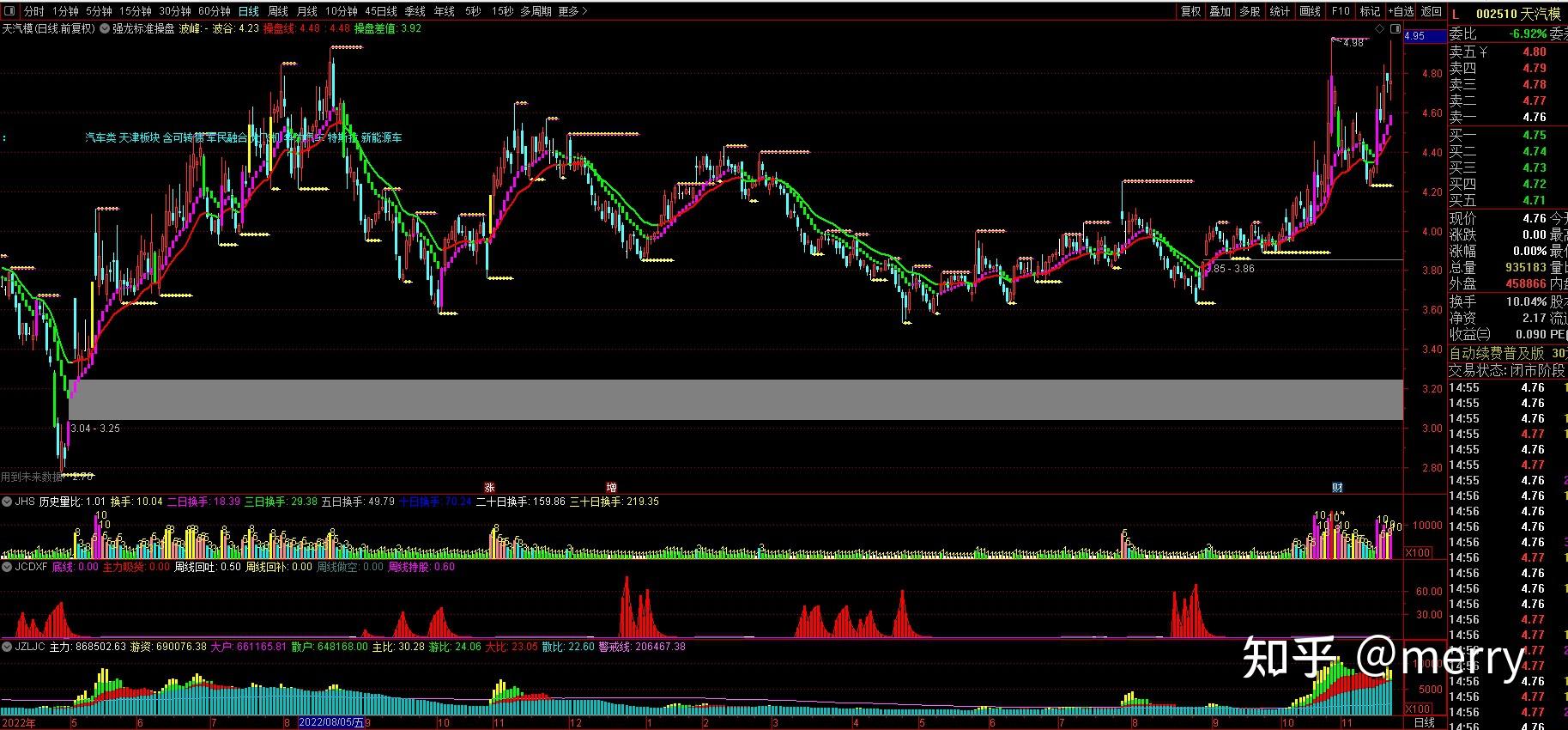Click the 换手 10.04% row in quote panel
The height and width of the screenshot is (730, 1568).
[1508, 301]
